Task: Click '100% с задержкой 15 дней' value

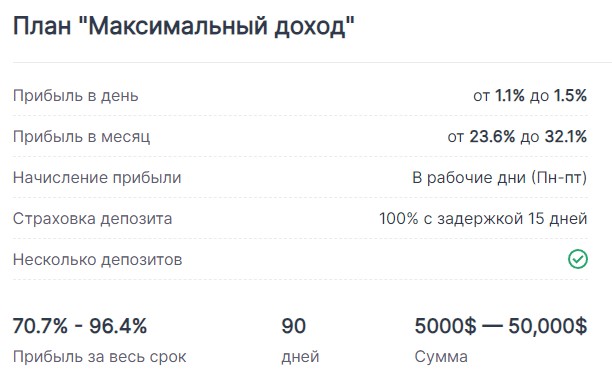Action: 483,219
